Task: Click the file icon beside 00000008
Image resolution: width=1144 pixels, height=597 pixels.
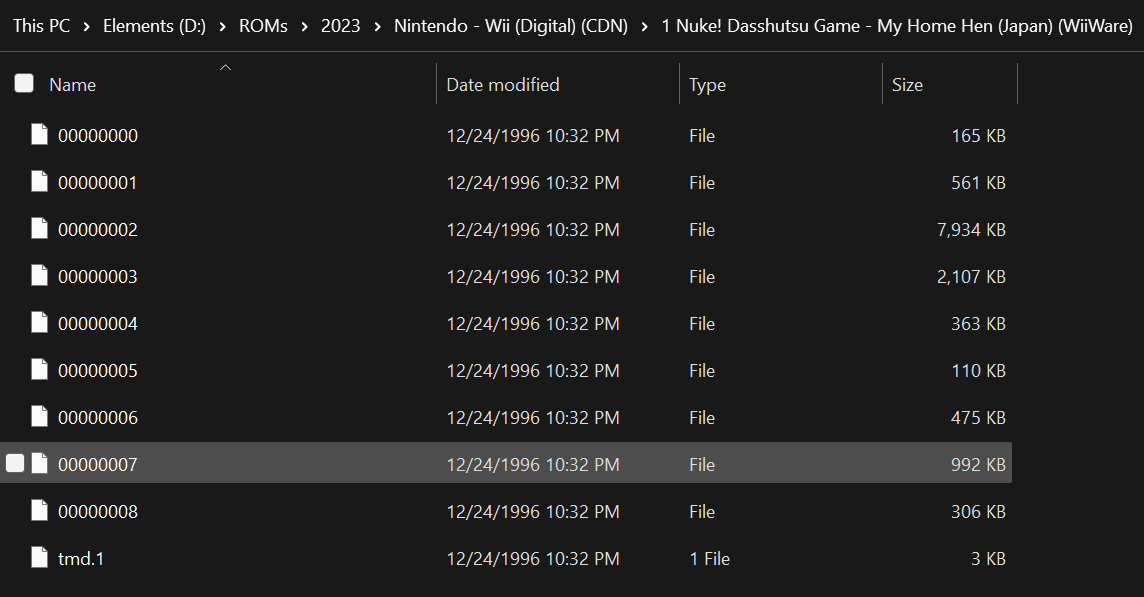Action: click(39, 511)
